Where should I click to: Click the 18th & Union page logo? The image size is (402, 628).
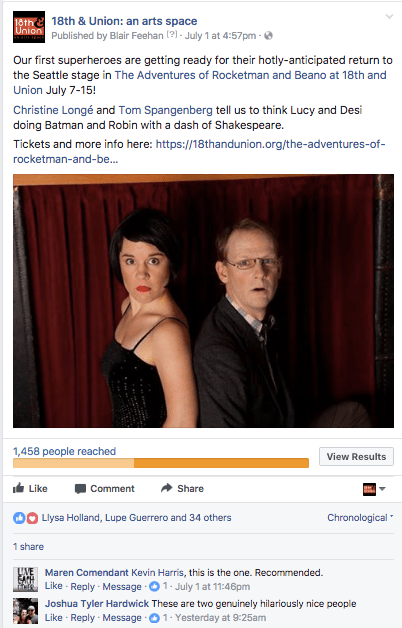tap(29, 27)
